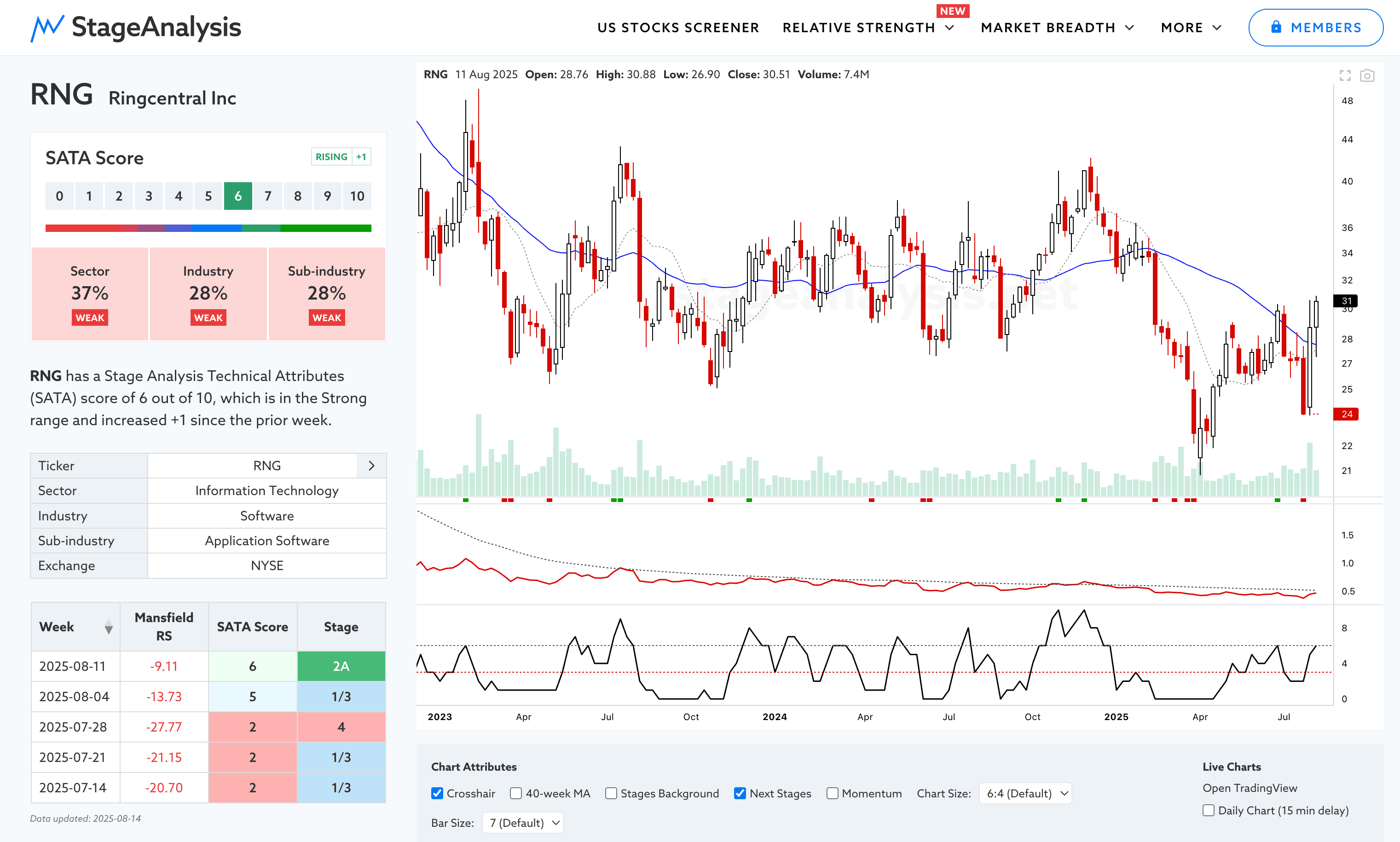Enable the Momentum checkbox
Screen dimensions: 1400x842
[833, 793]
